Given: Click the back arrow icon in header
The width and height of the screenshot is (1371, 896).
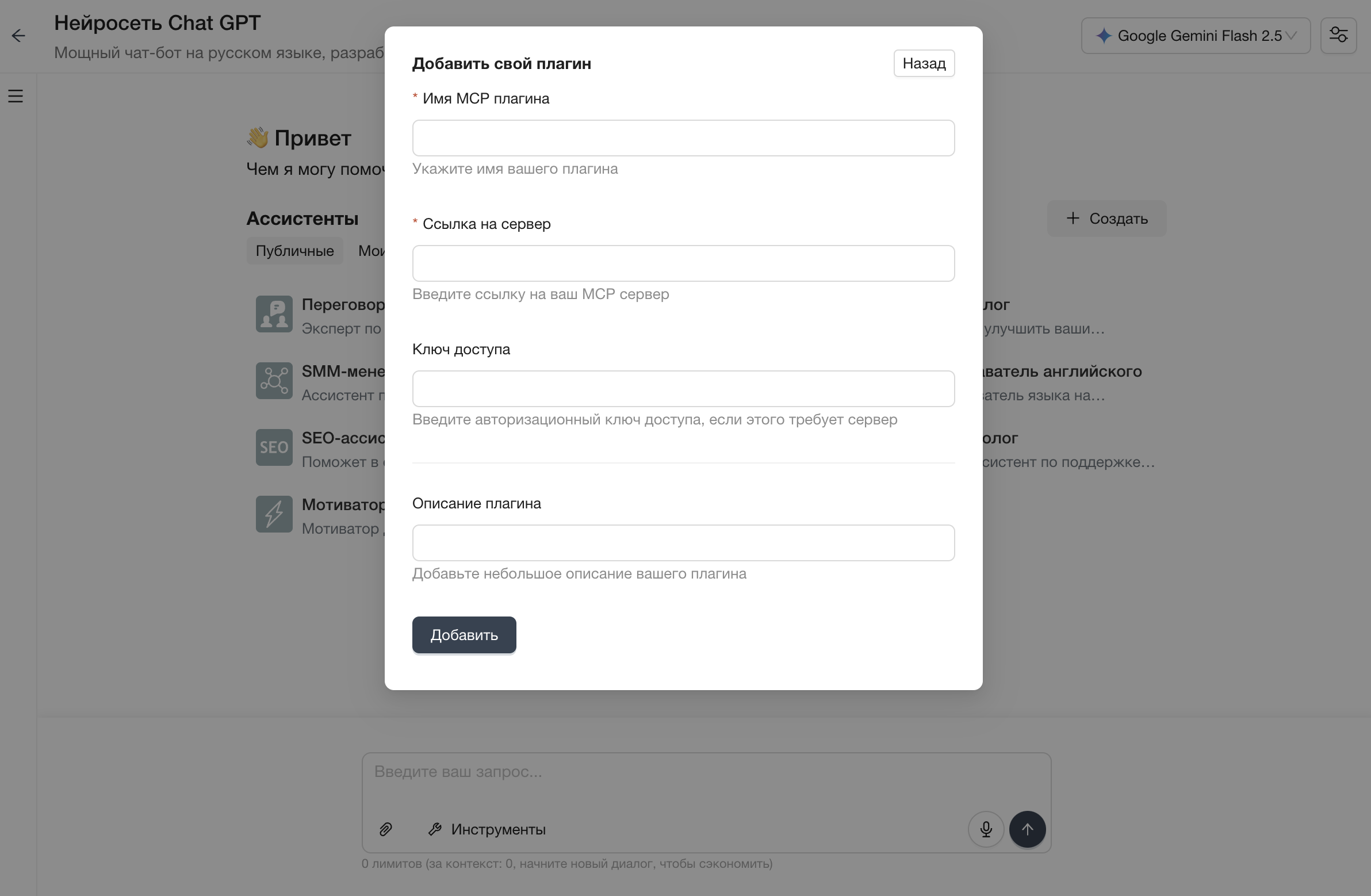Looking at the screenshot, I should click(18, 36).
